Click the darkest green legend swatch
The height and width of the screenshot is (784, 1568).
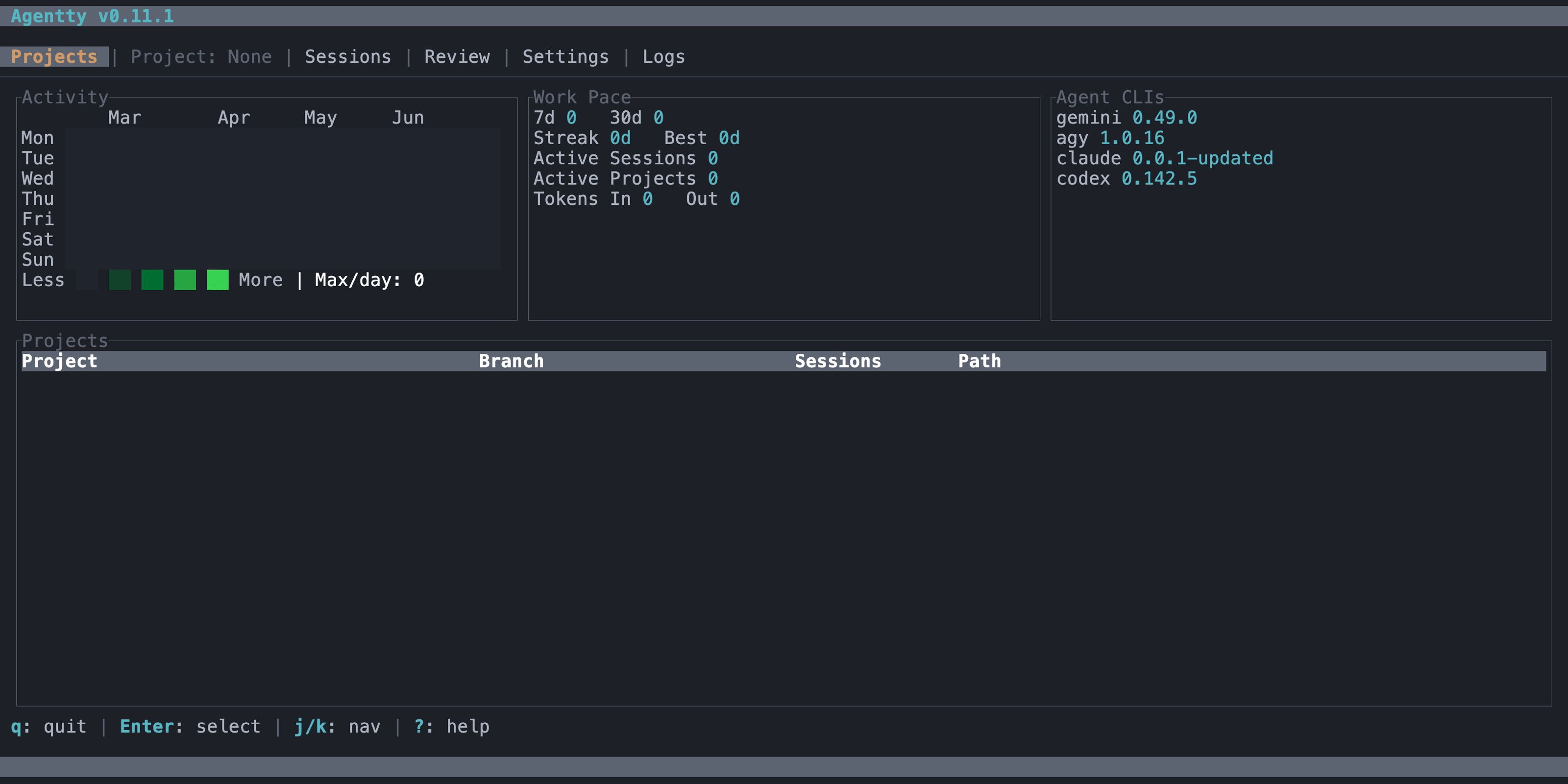click(x=119, y=280)
